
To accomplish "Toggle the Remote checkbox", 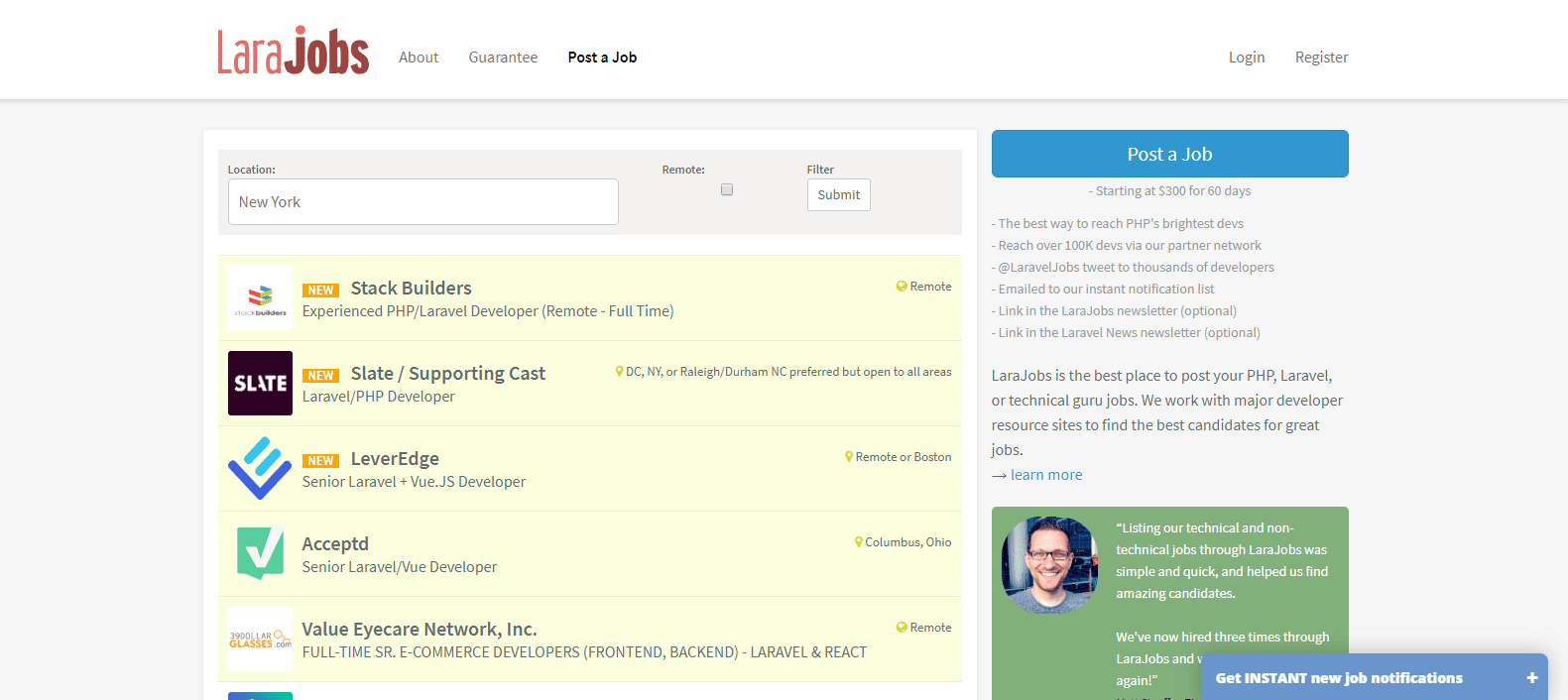I will point(727,189).
